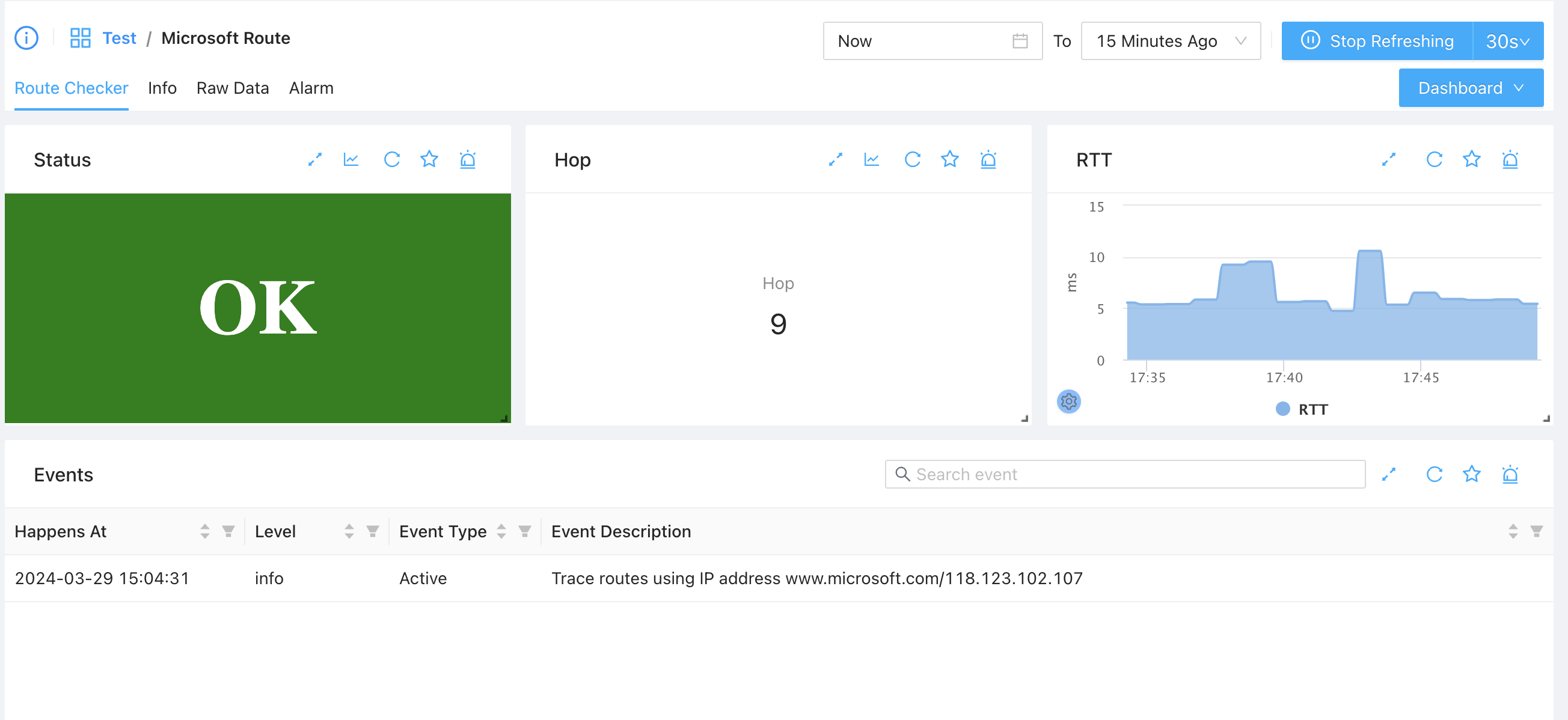The image size is (1568, 720).
Task: Toggle the RTT legend series
Action: pyautogui.click(x=1302, y=409)
